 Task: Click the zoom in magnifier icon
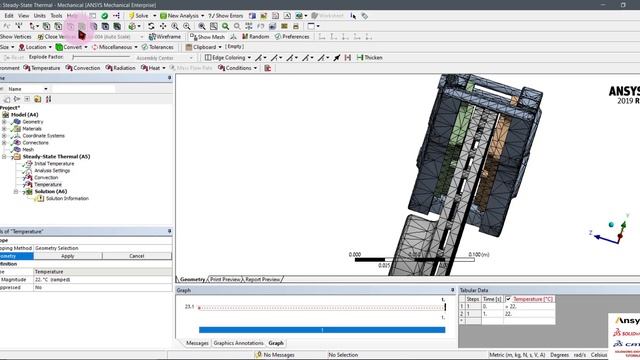[x=175, y=26]
